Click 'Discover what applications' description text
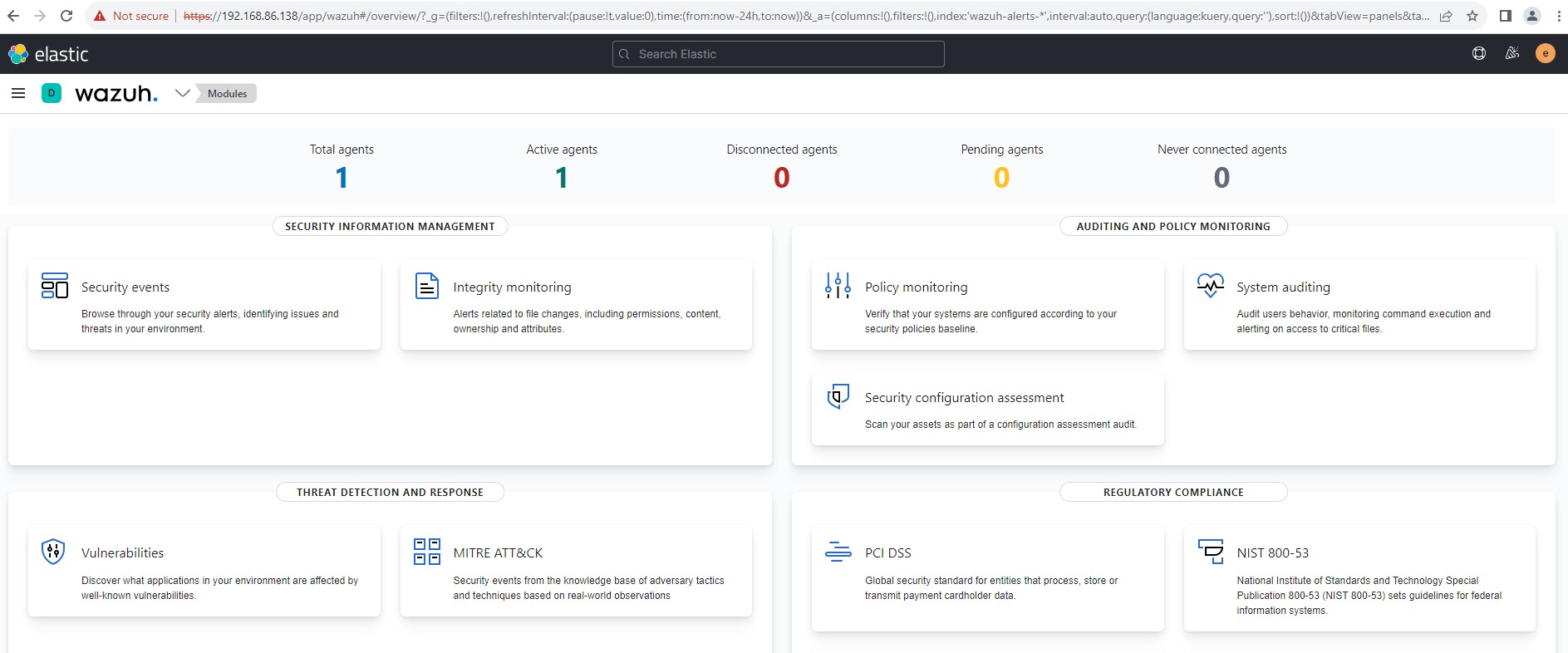The height and width of the screenshot is (653, 1568). pos(219,588)
